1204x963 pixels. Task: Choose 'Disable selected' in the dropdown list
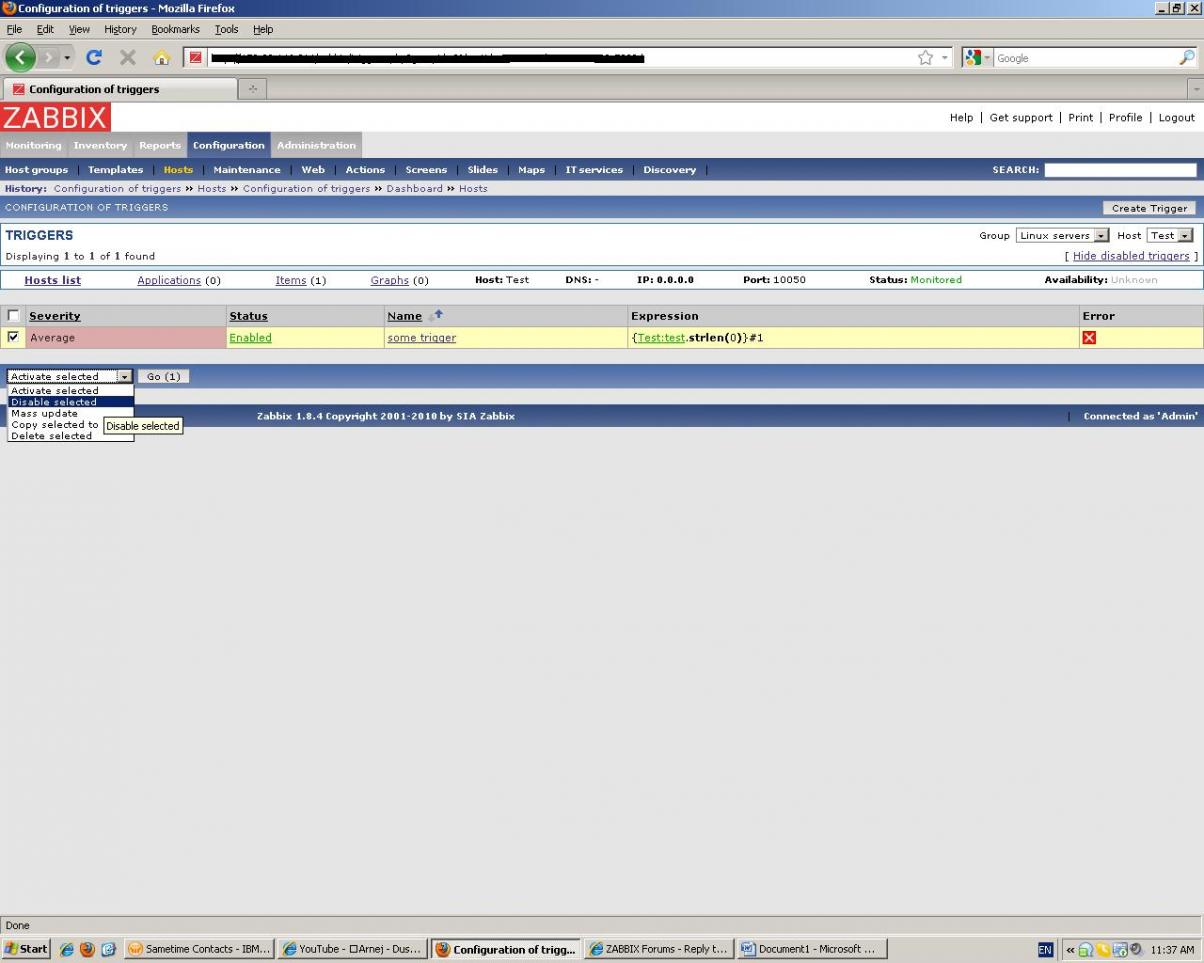[x=70, y=402]
